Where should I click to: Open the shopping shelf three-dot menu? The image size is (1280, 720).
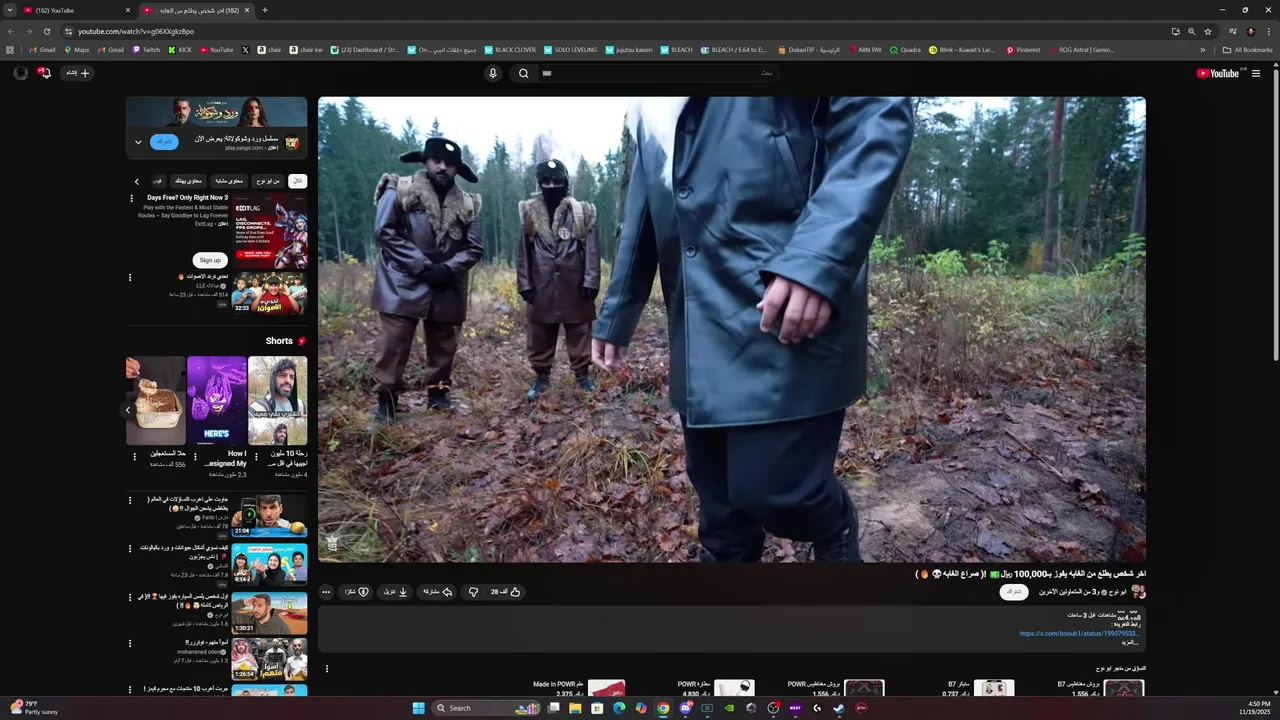click(326, 669)
